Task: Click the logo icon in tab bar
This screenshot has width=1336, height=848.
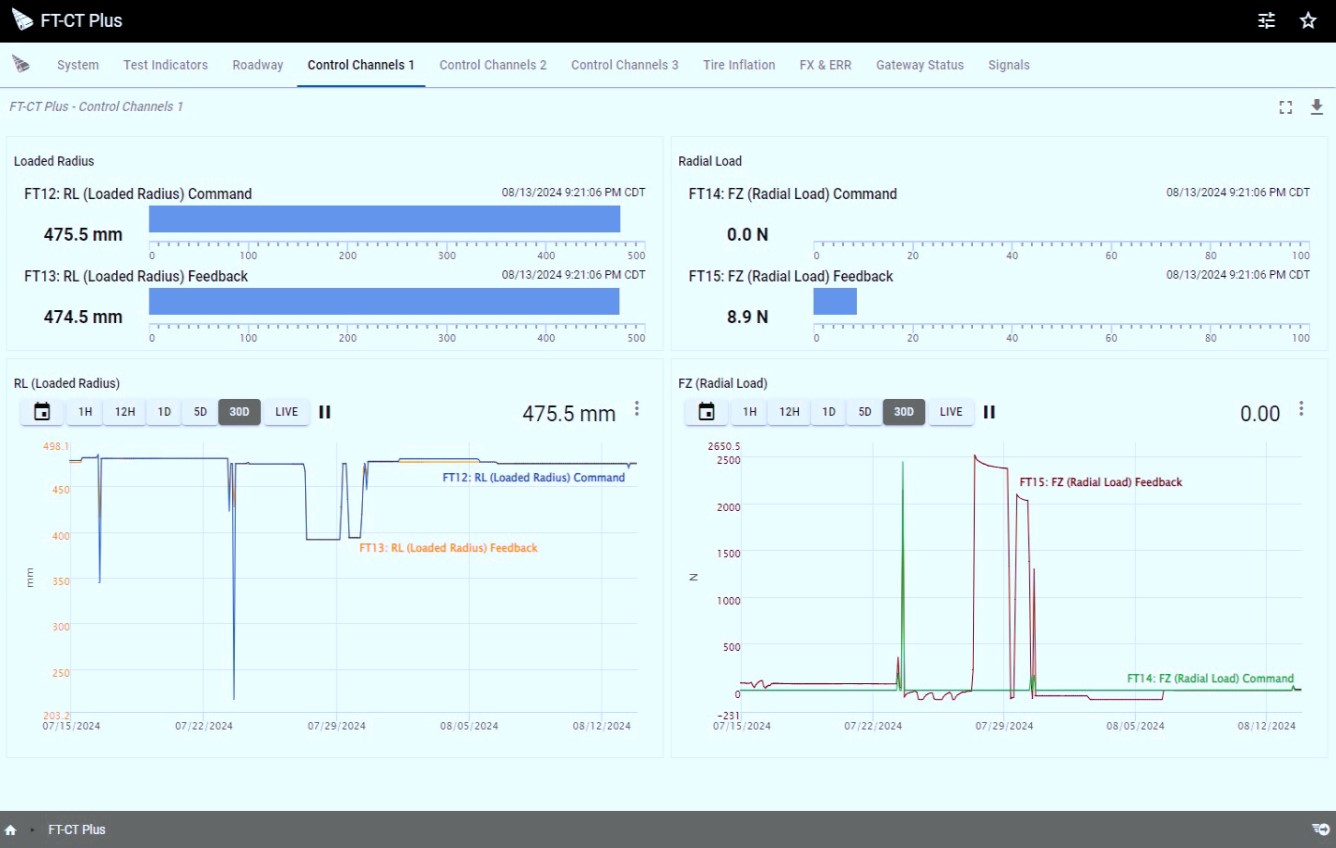Action: pos(20,65)
